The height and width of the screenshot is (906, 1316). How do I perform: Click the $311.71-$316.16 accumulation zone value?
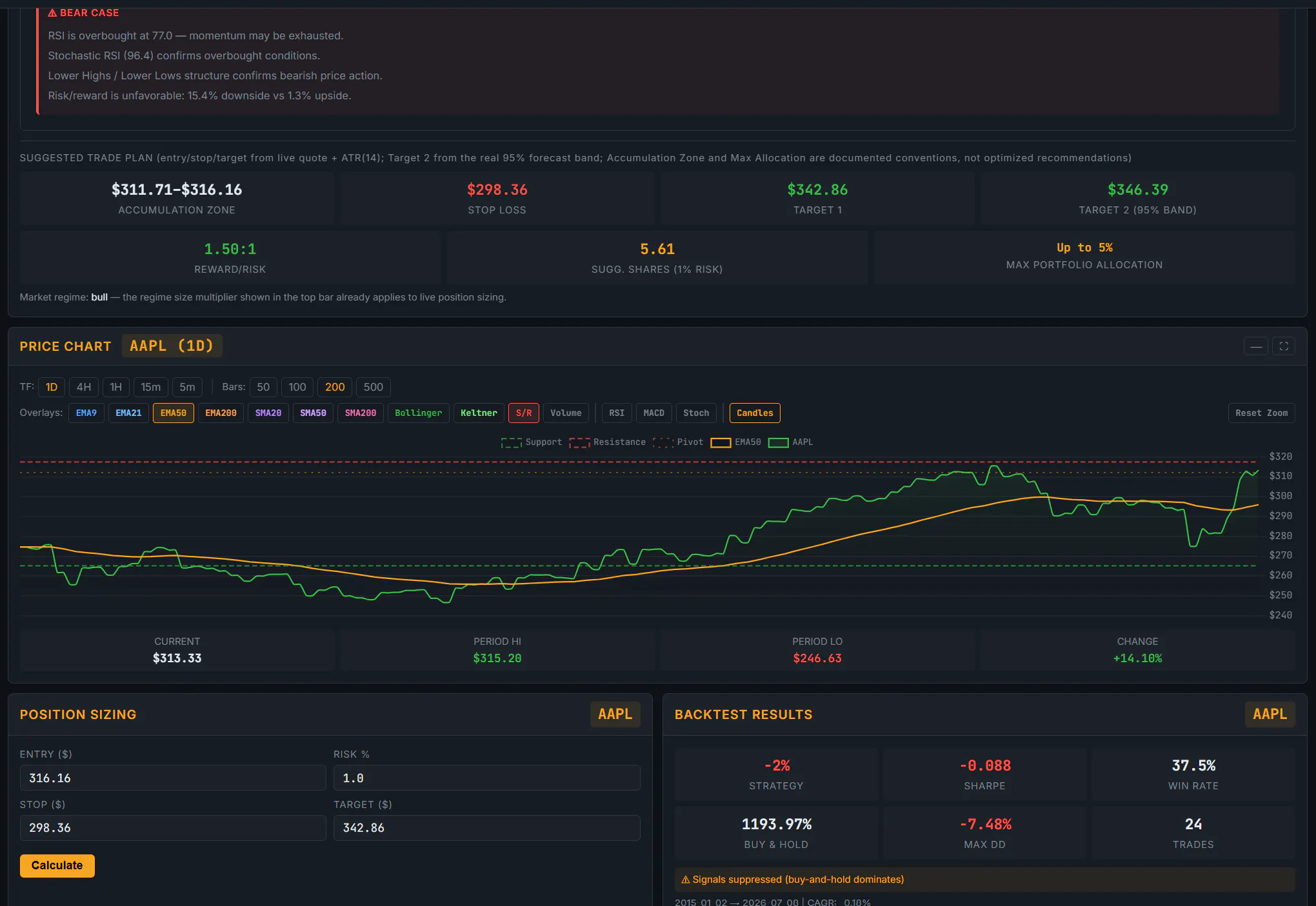pos(177,190)
